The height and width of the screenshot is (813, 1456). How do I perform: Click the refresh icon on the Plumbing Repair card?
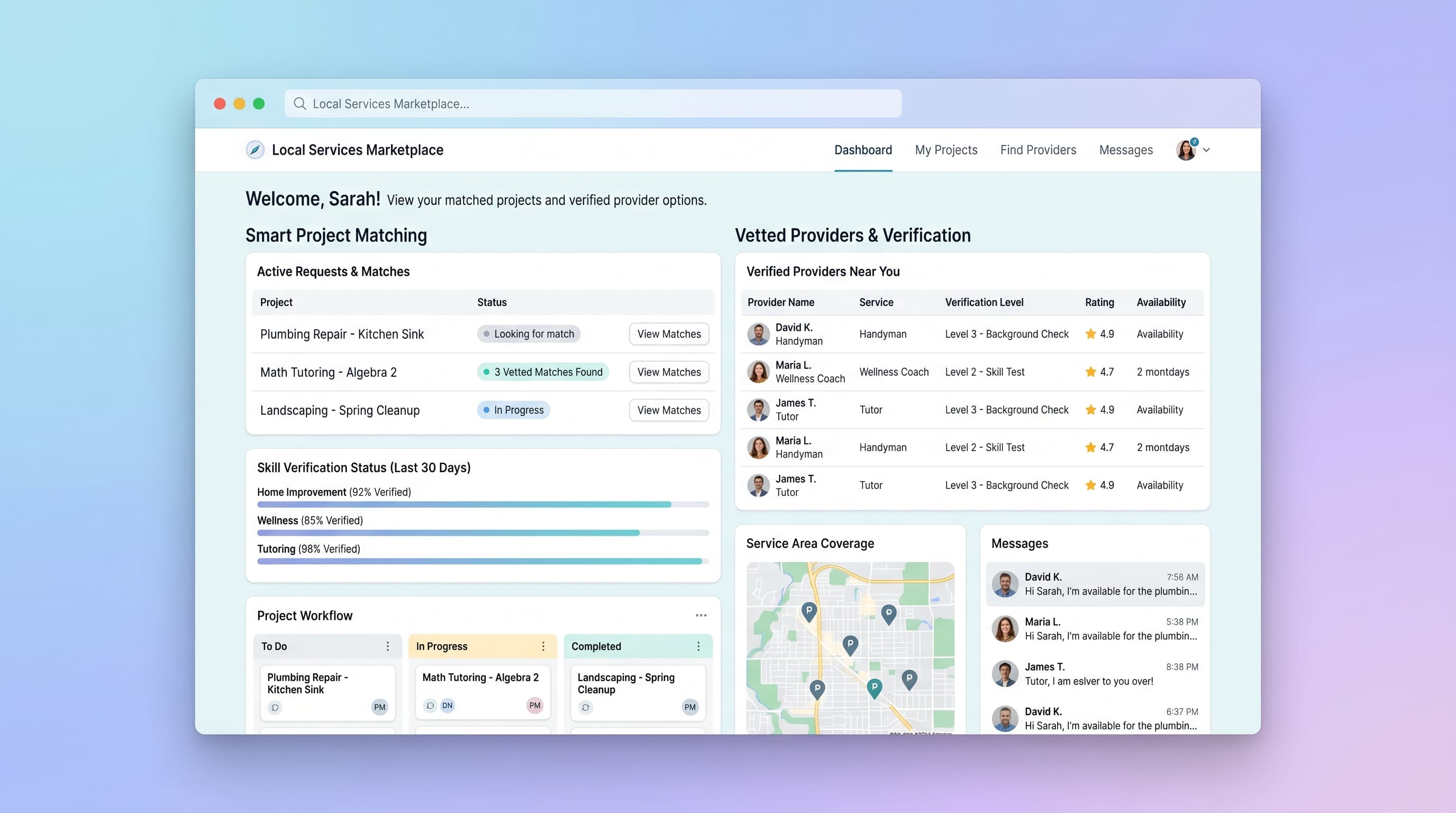tap(275, 707)
